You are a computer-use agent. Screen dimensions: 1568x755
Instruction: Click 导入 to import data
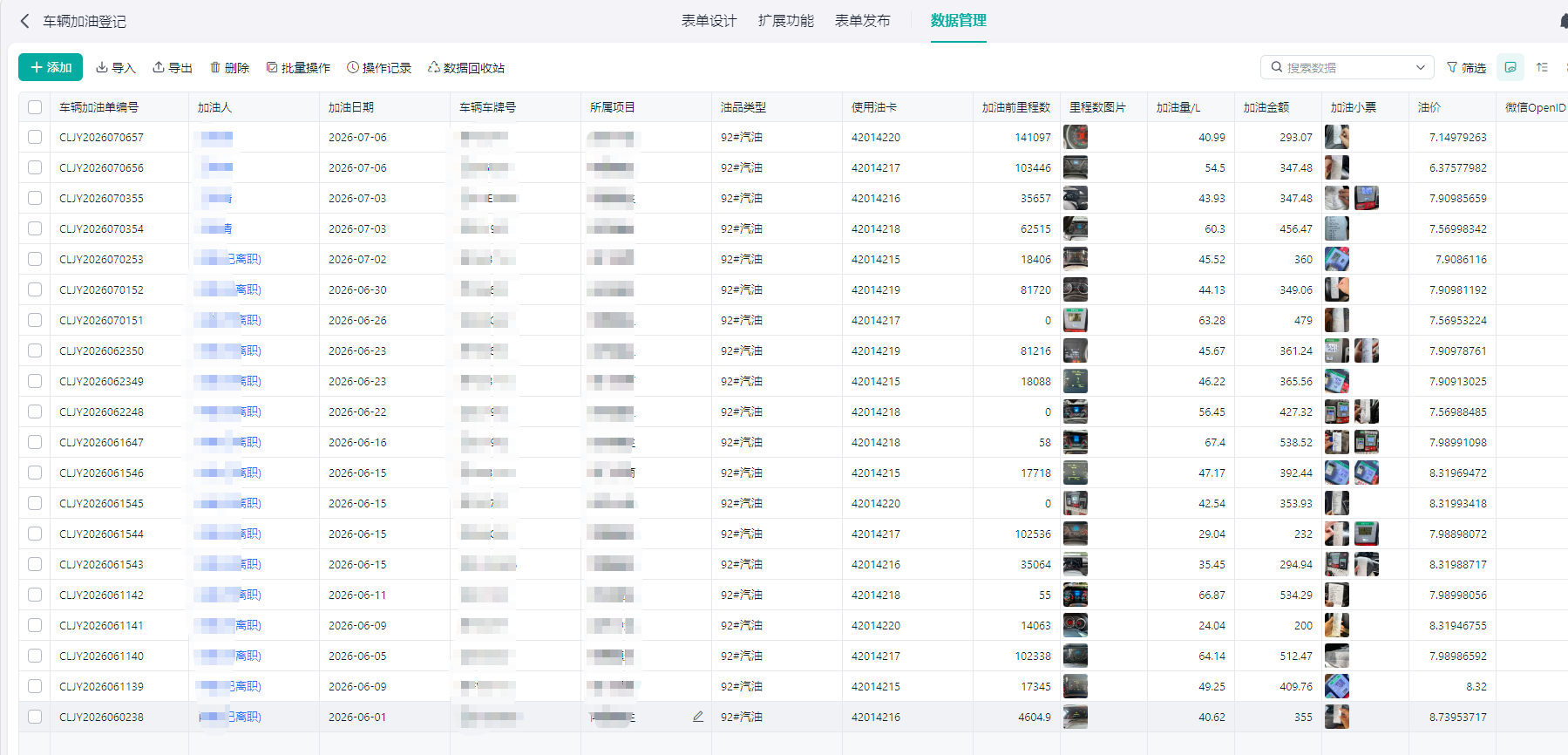[x=116, y=67]
